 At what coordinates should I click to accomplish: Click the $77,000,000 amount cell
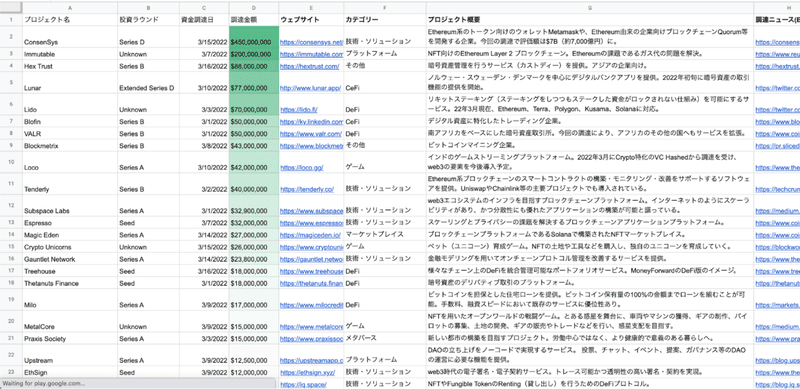(254, 83)
